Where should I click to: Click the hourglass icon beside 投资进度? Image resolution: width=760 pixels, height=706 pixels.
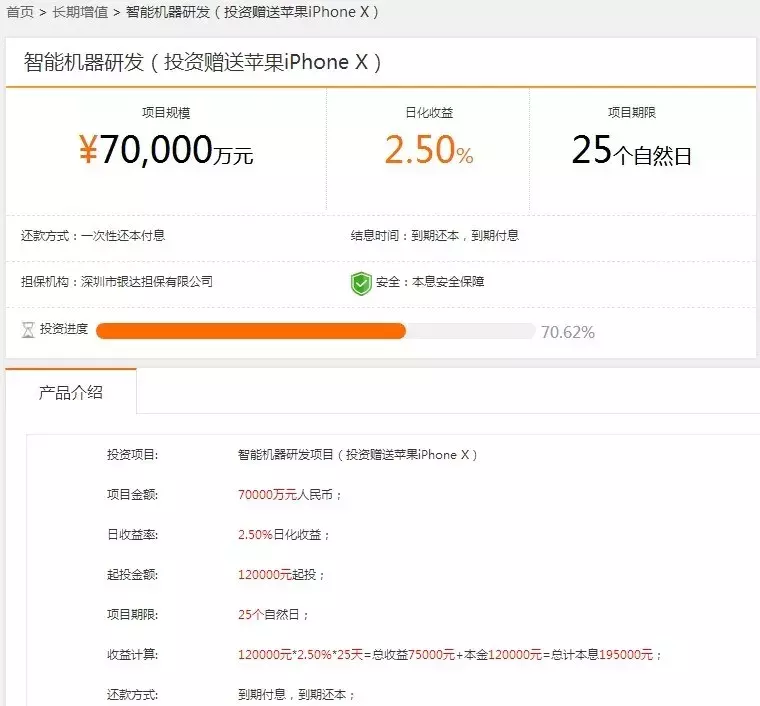28,330
